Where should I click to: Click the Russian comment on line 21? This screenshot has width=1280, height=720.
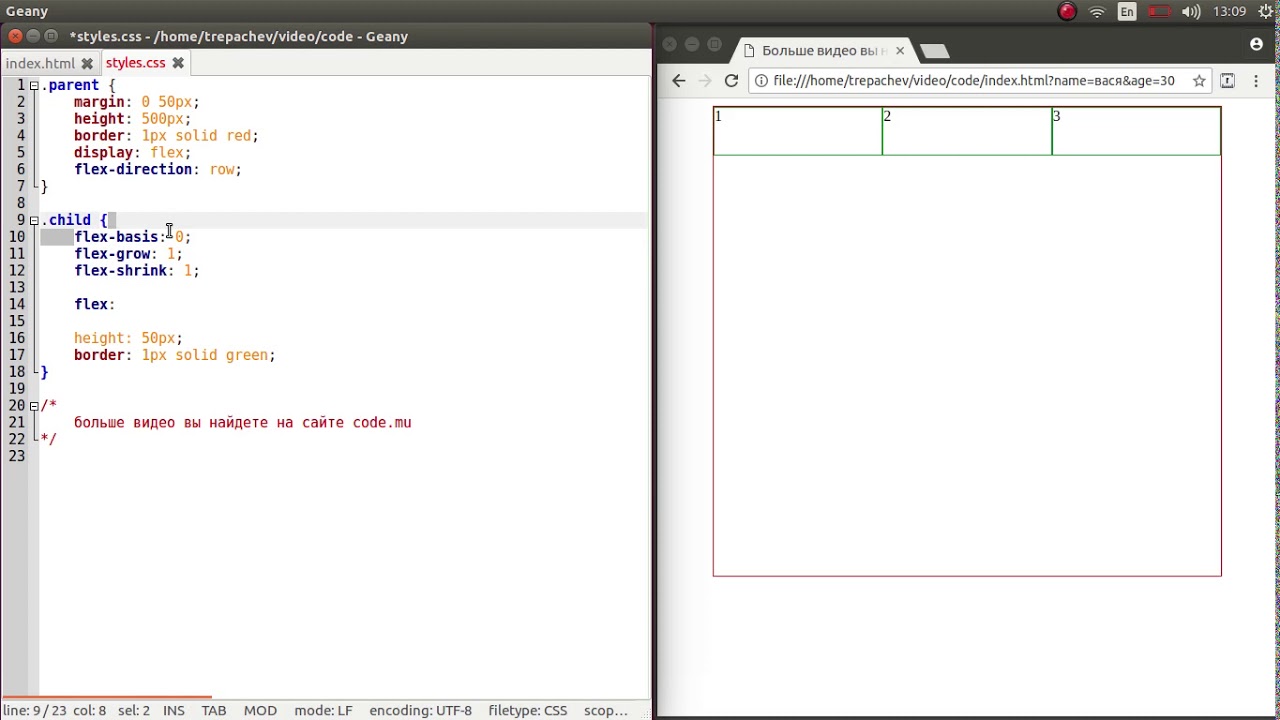(242, 423)
